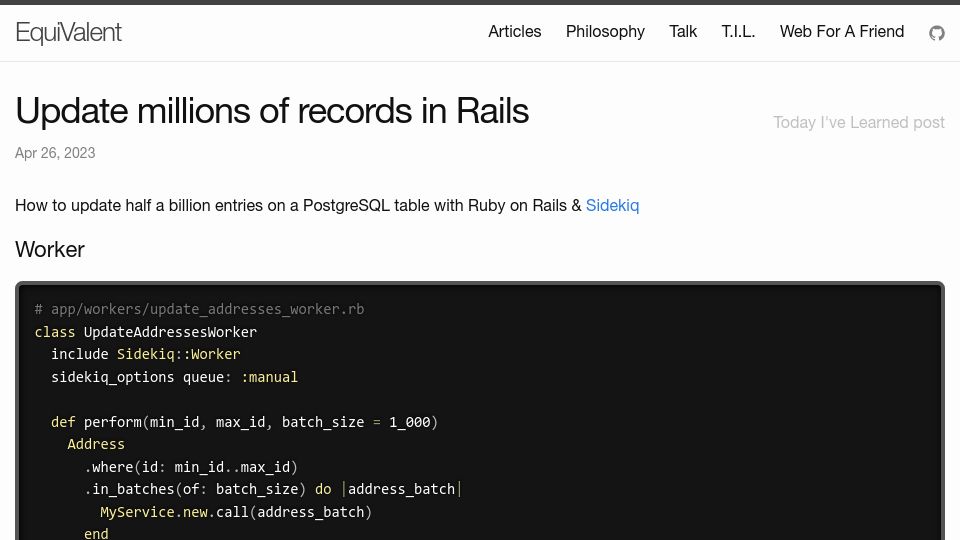Click the code comment with worker file path
This screenshot has height=540, width=960.
tap(200, 309)
